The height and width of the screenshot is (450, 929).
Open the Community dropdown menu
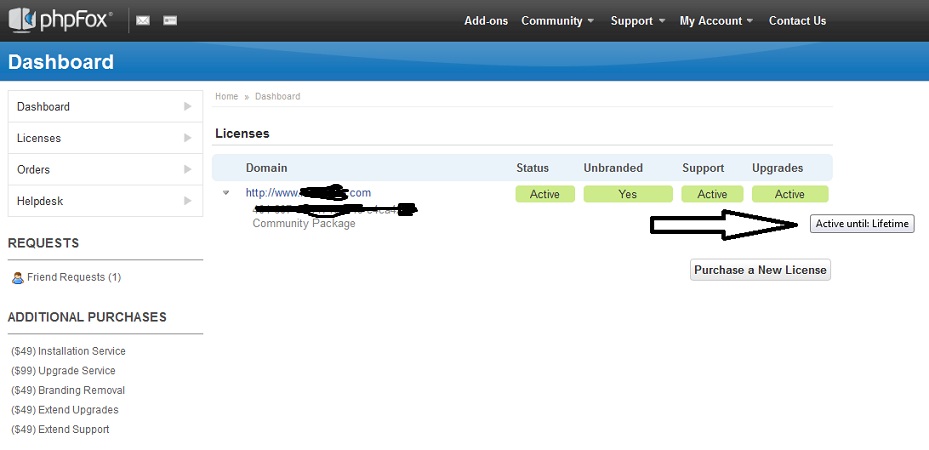click(x=558, y=21)
